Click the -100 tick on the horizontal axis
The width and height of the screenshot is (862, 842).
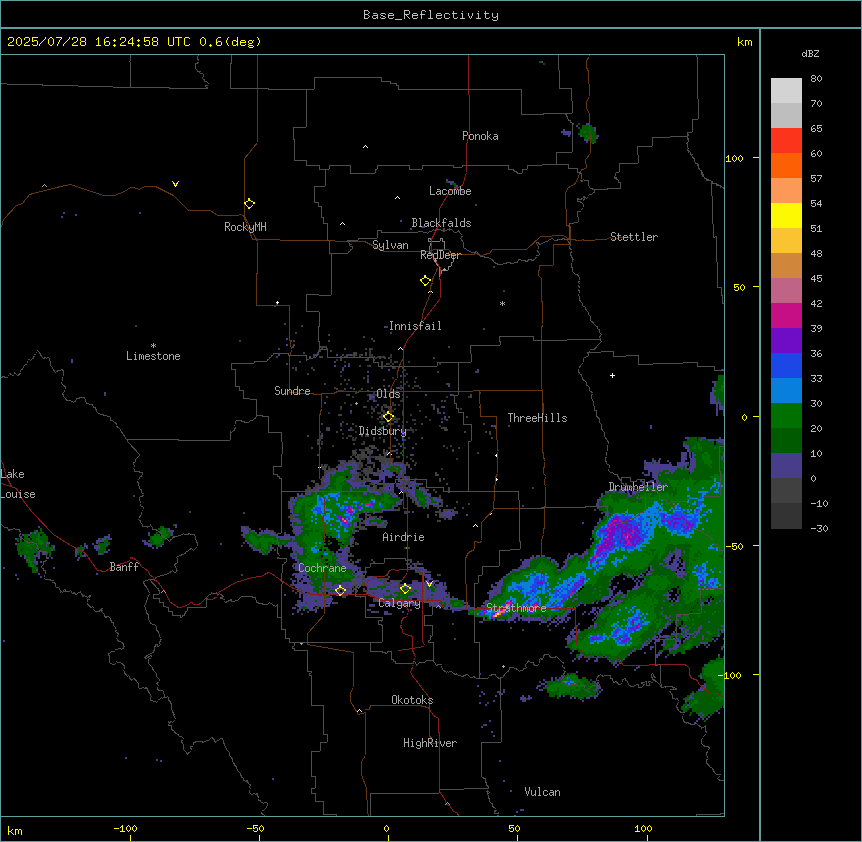coord(125,829)
